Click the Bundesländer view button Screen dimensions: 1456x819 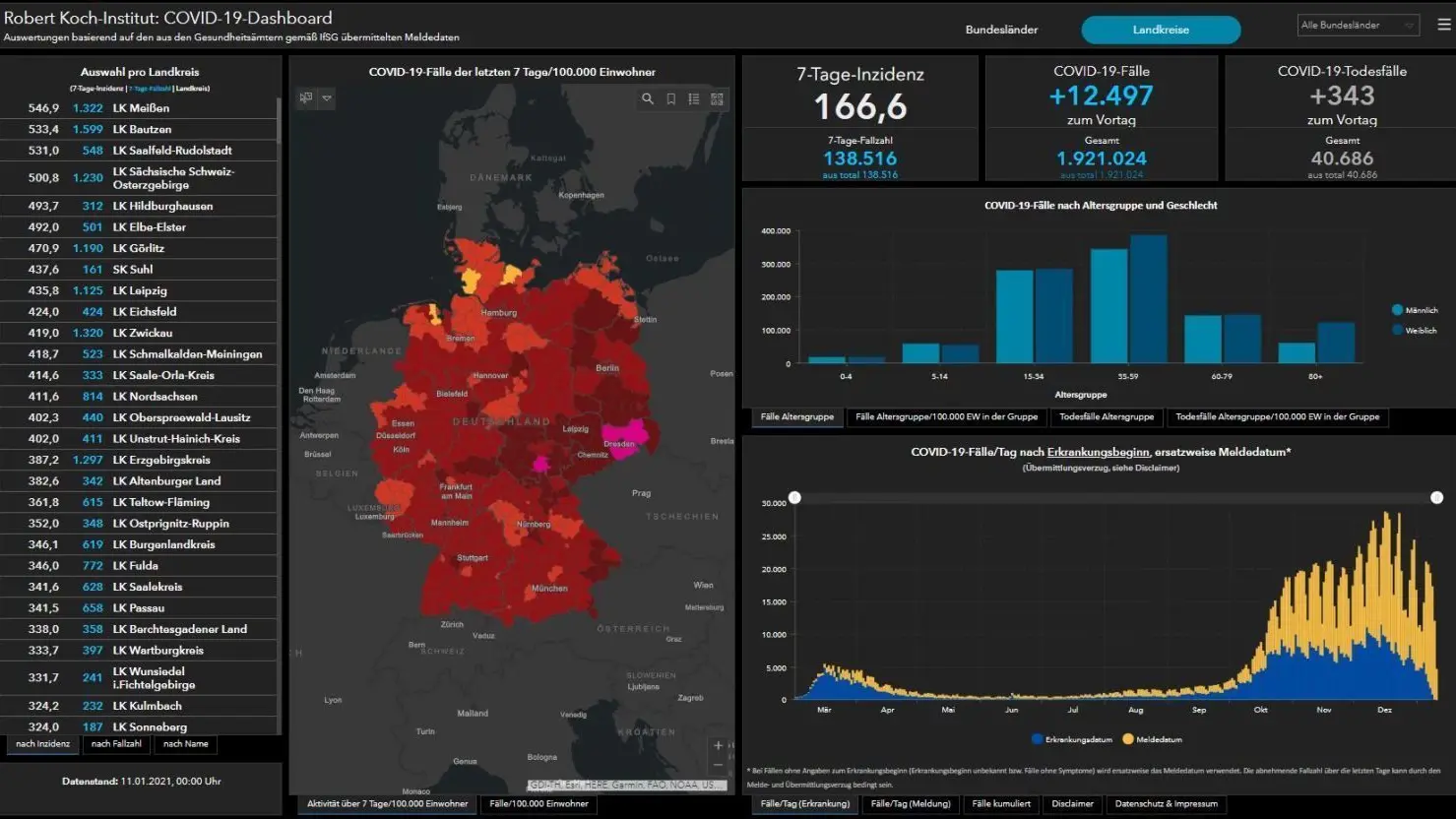pyautogui.click(x=1001, y=31)
